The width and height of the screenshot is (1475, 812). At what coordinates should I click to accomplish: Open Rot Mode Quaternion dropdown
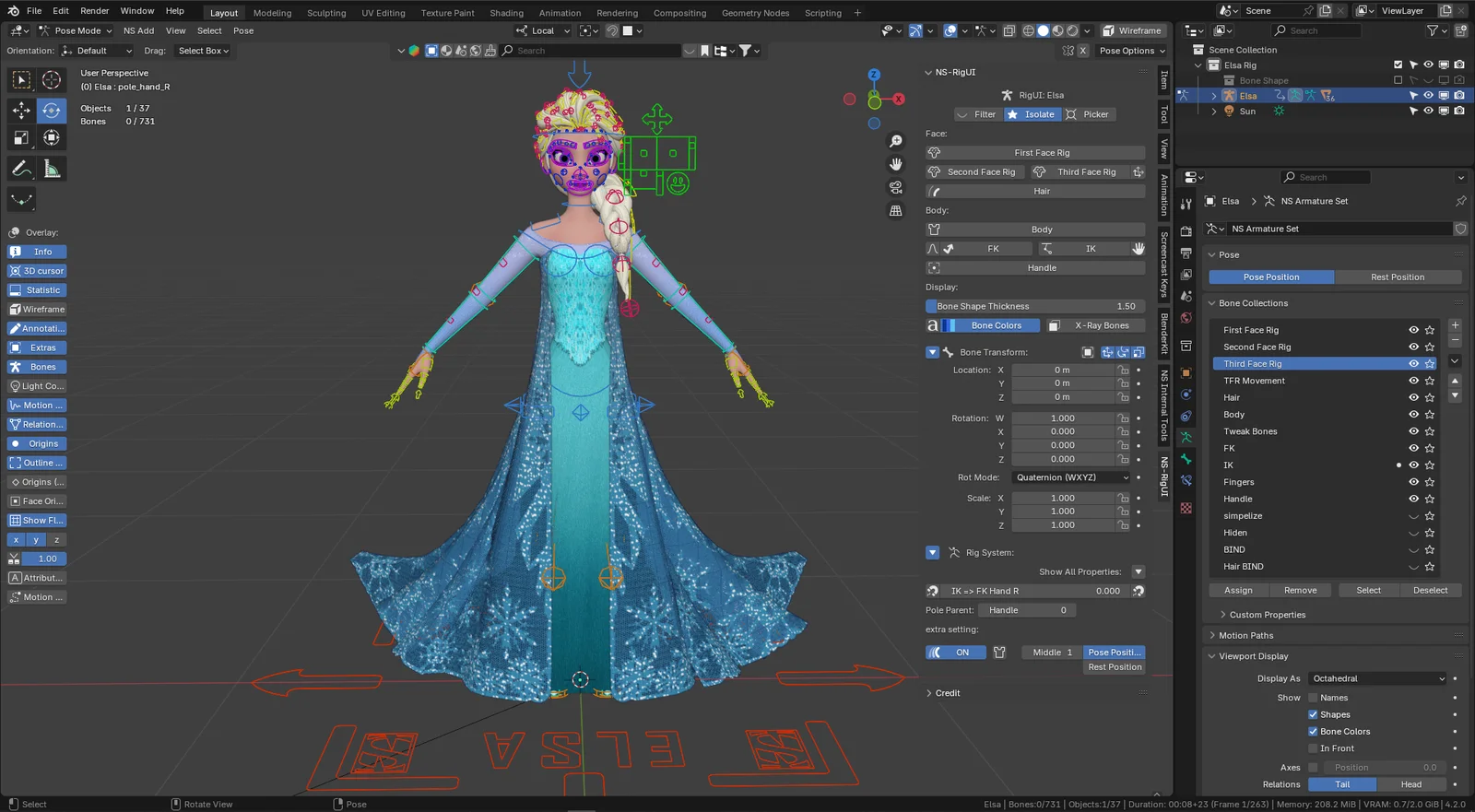pos(1071,477)
